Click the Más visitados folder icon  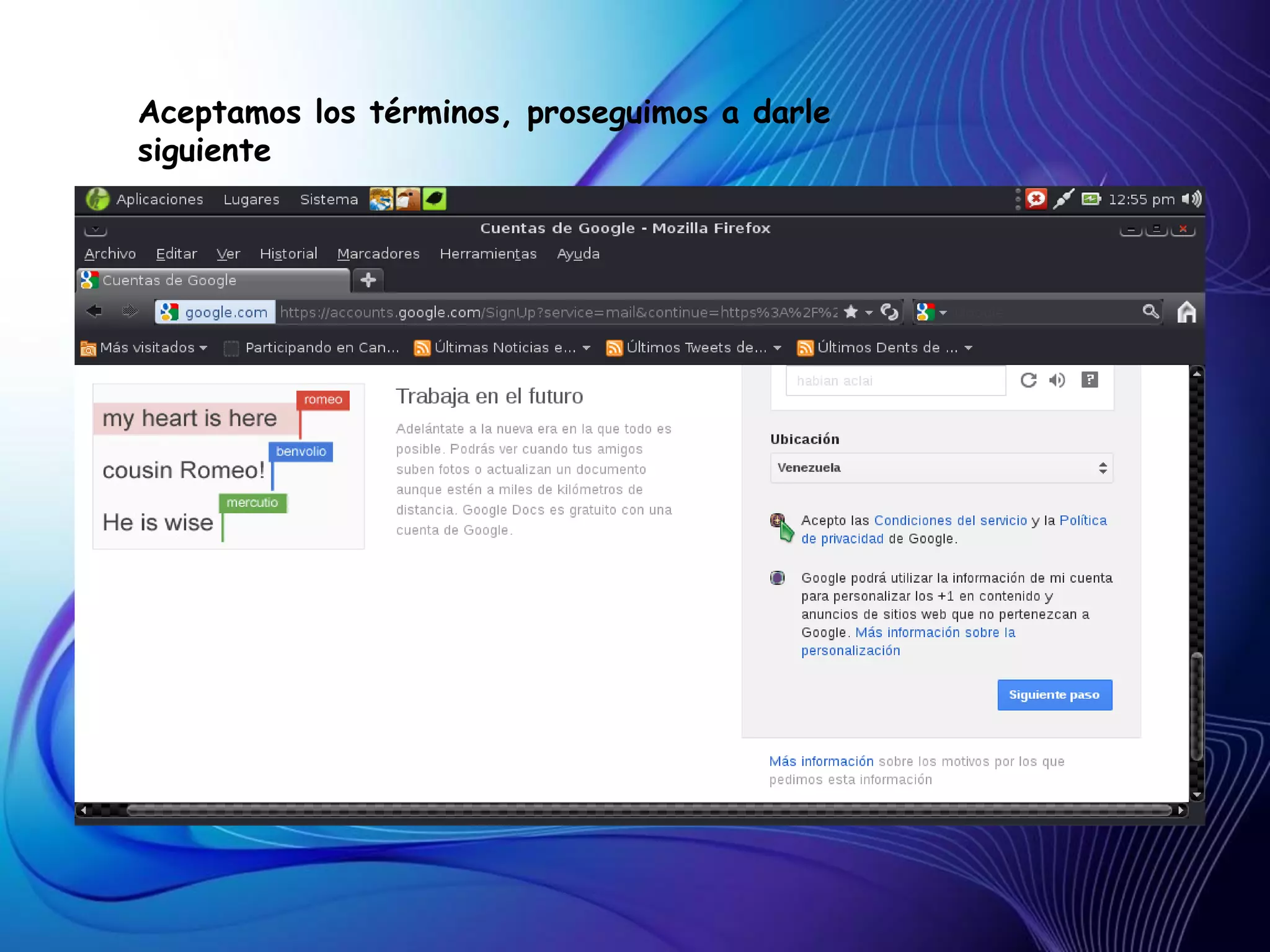[88, 348]
